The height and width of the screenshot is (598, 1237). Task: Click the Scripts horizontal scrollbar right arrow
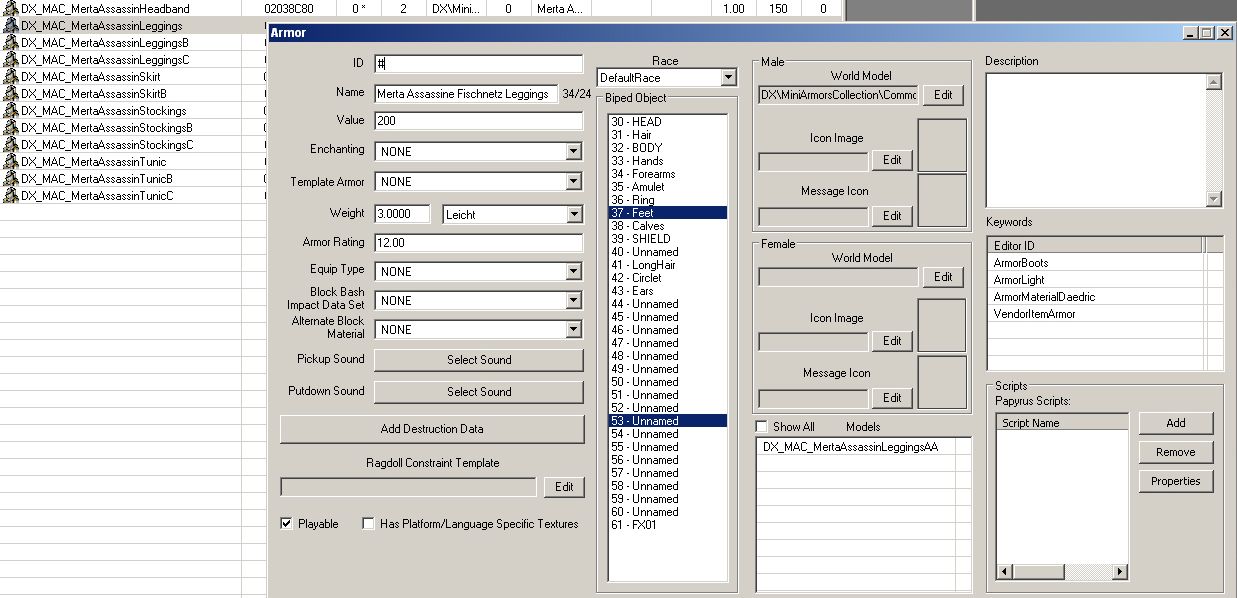1120,572
